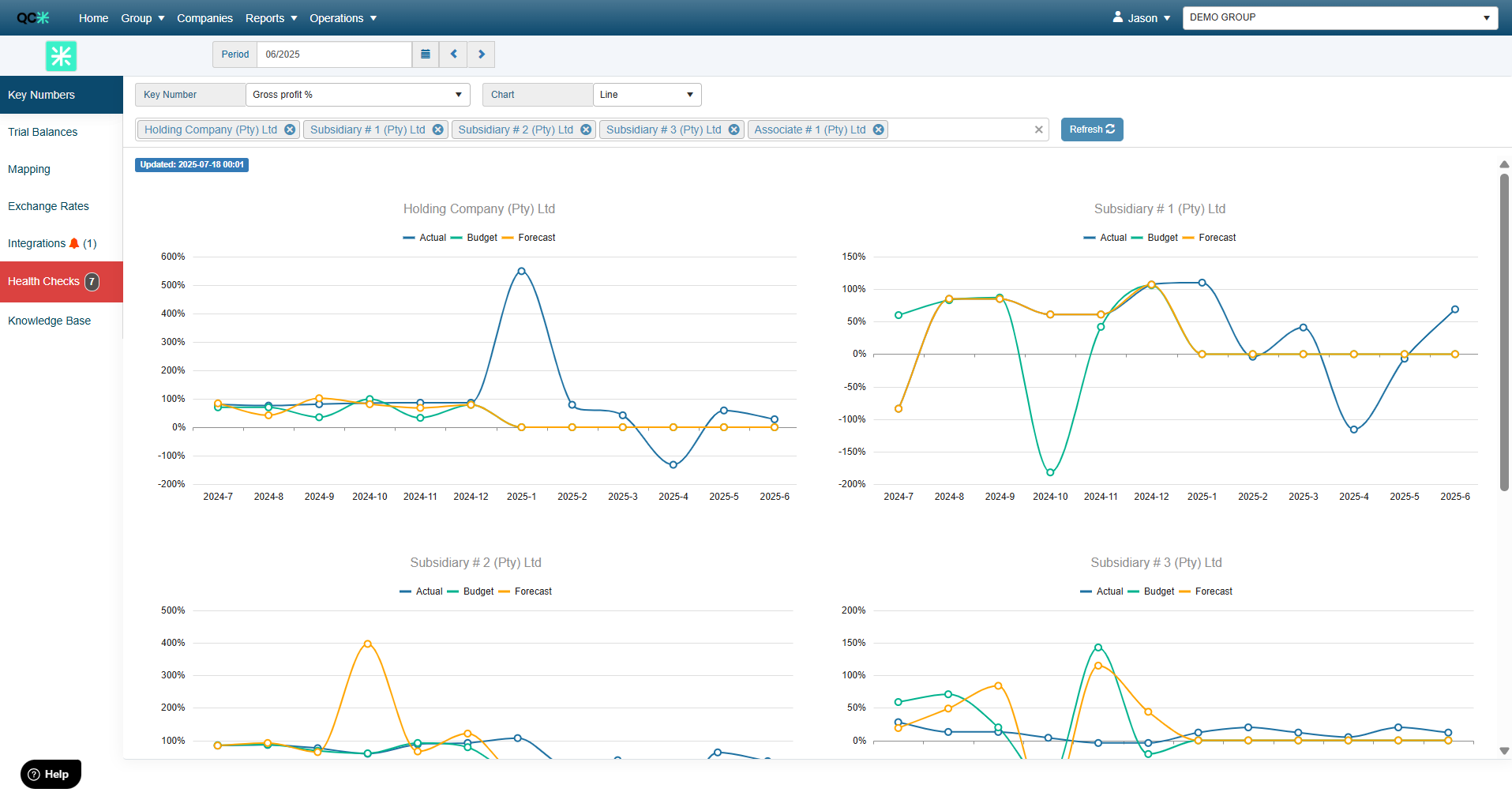Click the green asterisk app logo tile
The width and height of the screenshot is (1512, 811).
tap(61, 56)
